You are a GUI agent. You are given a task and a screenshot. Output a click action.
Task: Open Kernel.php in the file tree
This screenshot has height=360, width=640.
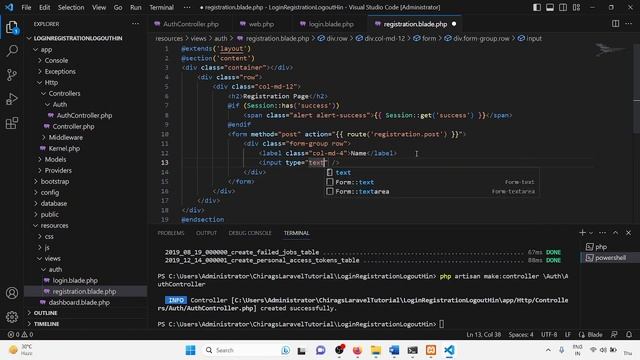pyautogui.click(x=64, y=148)
